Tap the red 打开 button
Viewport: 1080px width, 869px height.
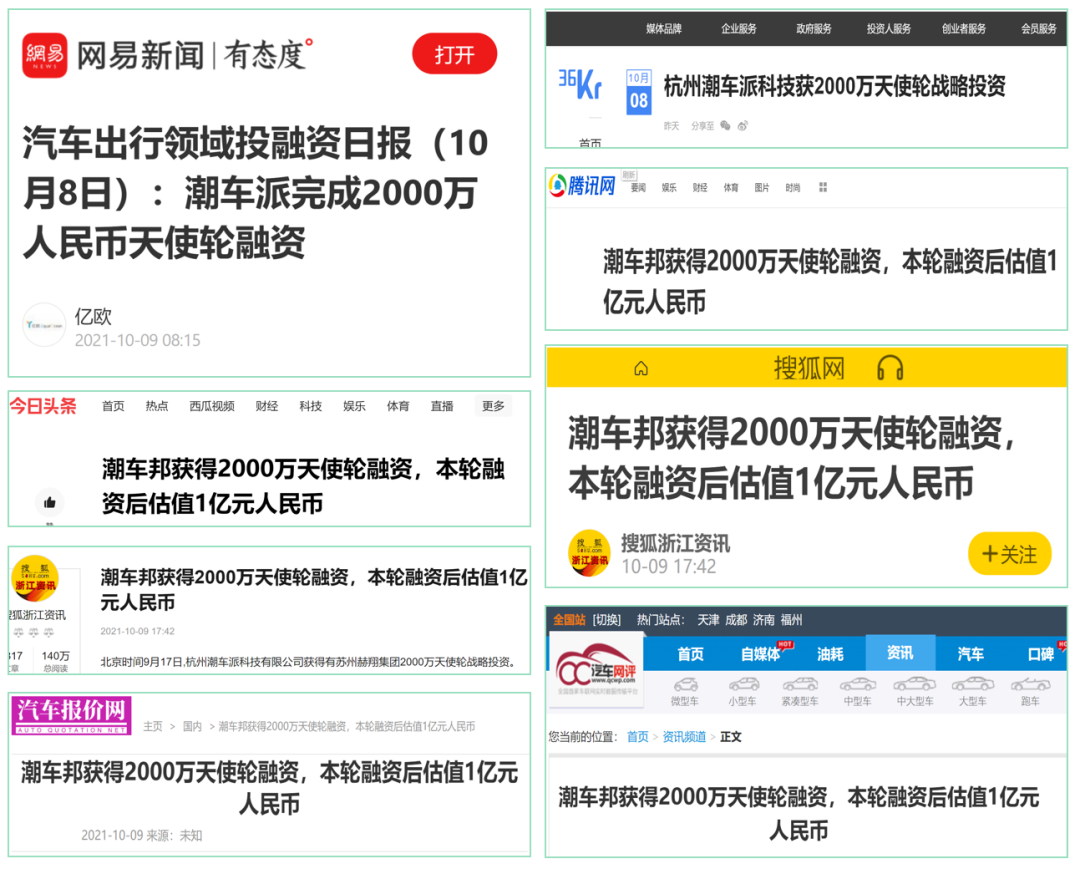(x=455, y=54)
